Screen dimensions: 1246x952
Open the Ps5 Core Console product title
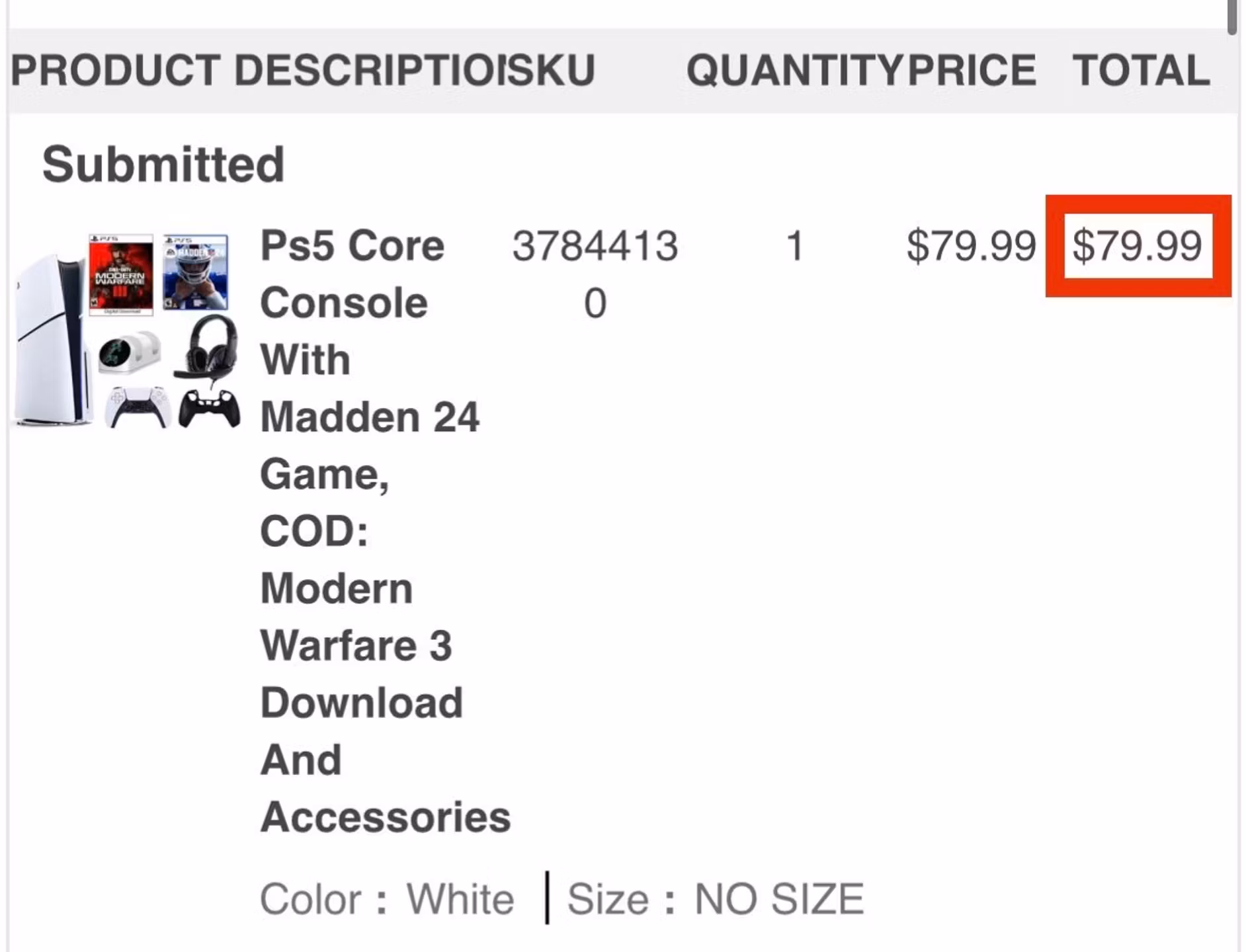(x=386, y=532)
